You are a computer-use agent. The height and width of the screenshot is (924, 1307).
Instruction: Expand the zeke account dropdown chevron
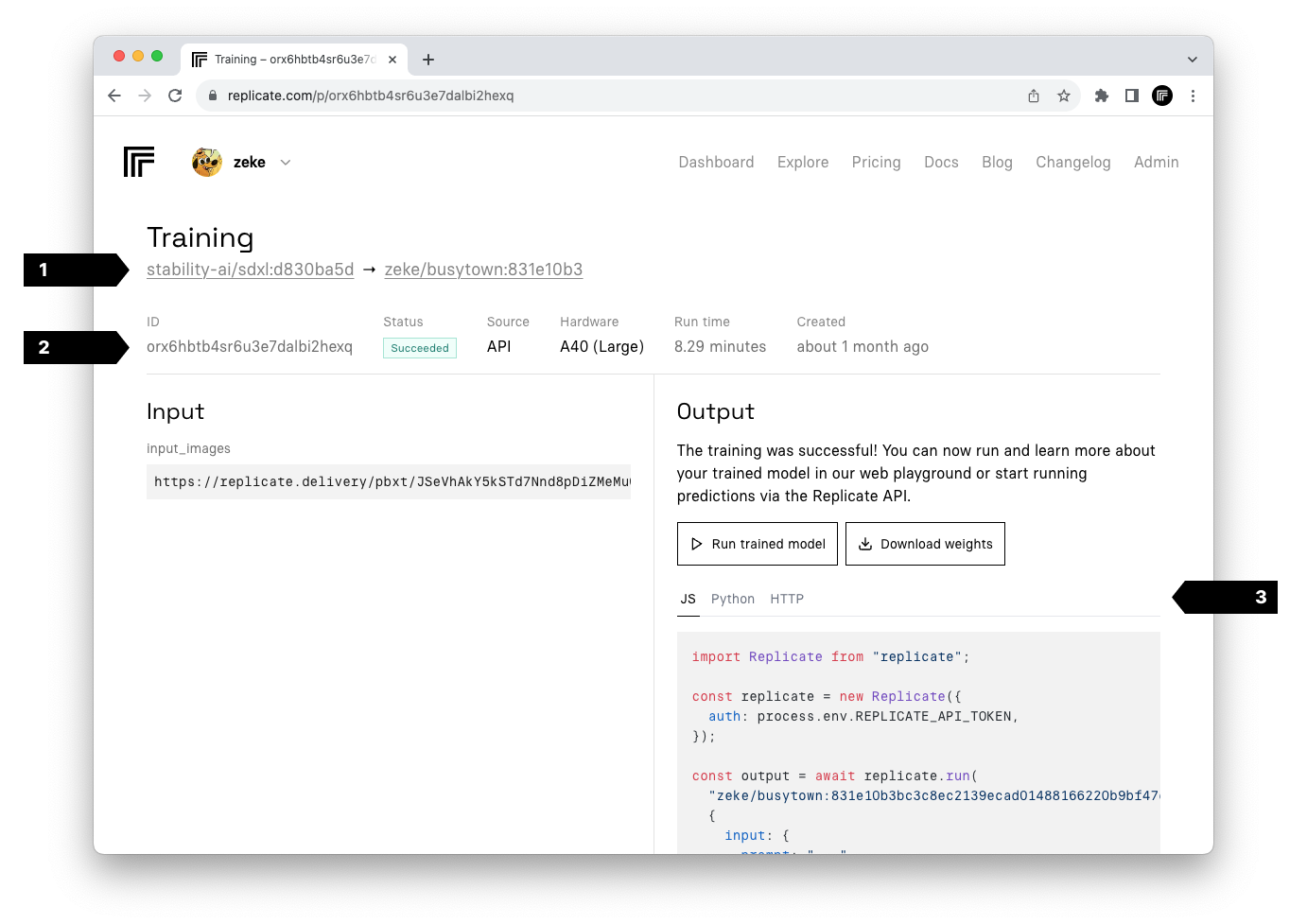tap(286, 163)
